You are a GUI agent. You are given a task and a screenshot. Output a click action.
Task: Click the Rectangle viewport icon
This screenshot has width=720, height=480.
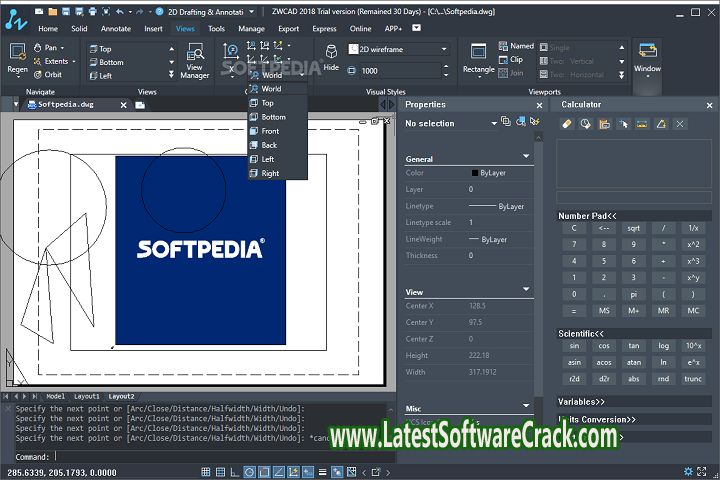[478, 57]
